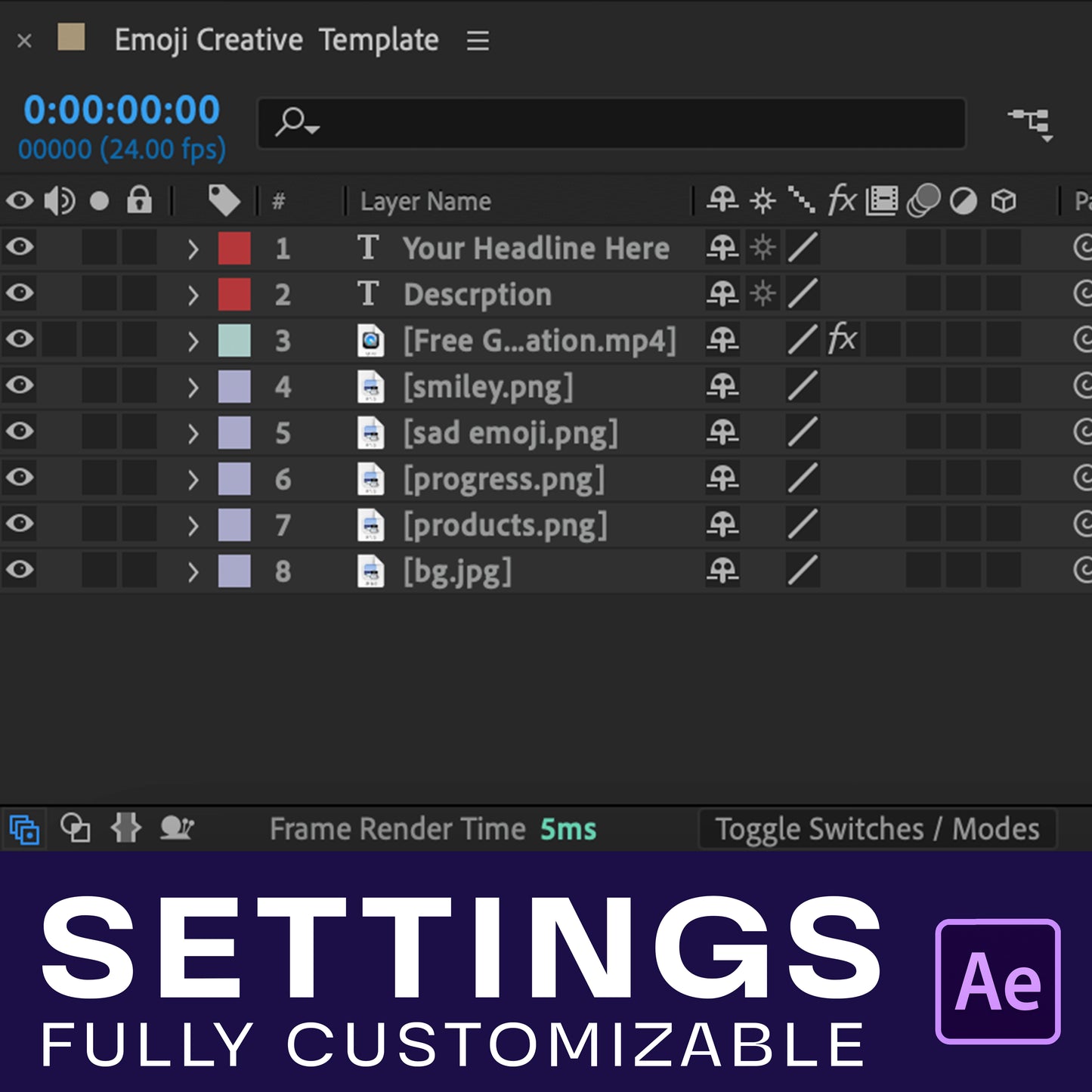Expand the products.png layer properties
Image resolution: width=1092 pixels, height=1092 pixels.
tap(193, 525)
